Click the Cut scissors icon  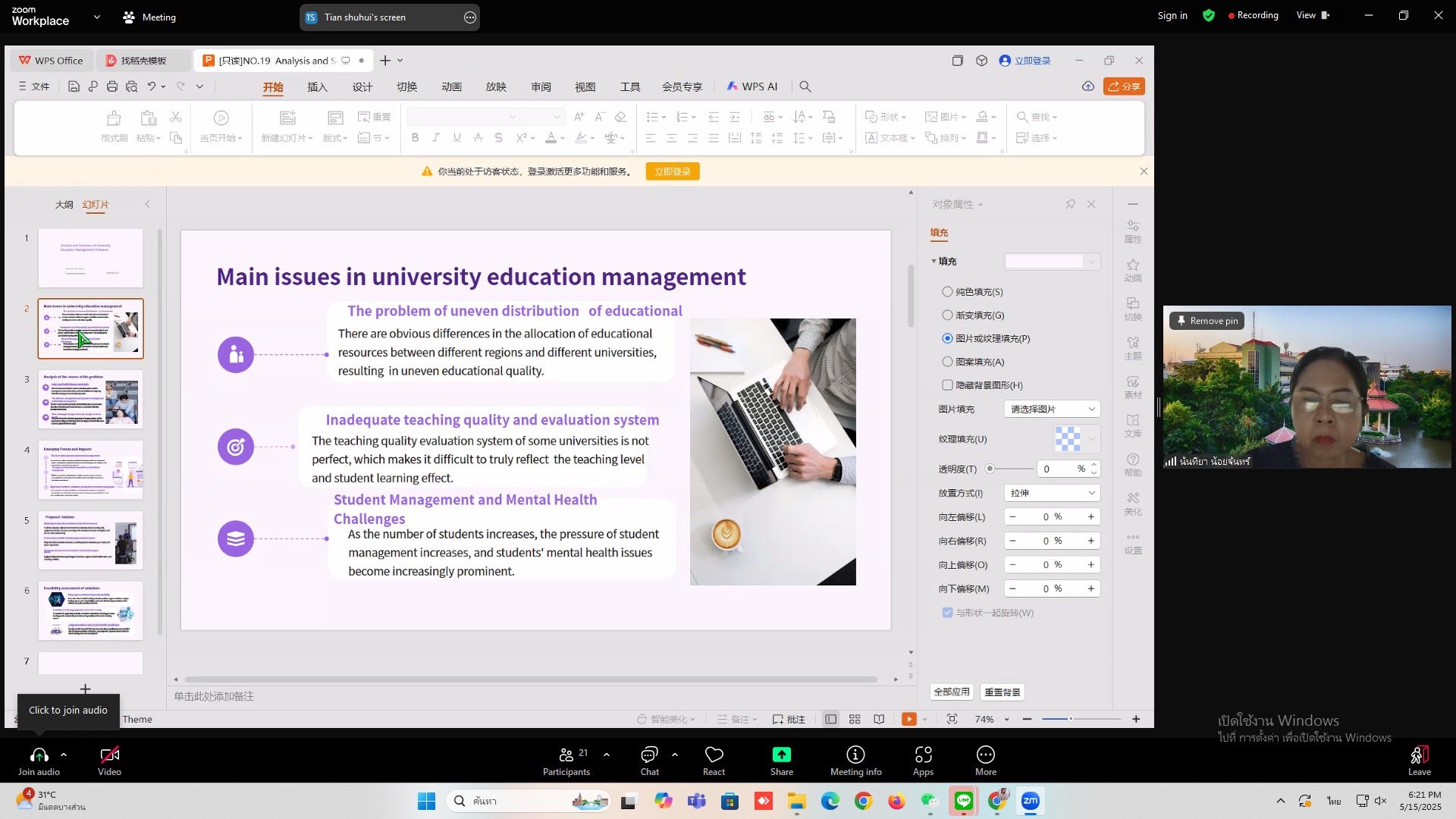(176, 117)
